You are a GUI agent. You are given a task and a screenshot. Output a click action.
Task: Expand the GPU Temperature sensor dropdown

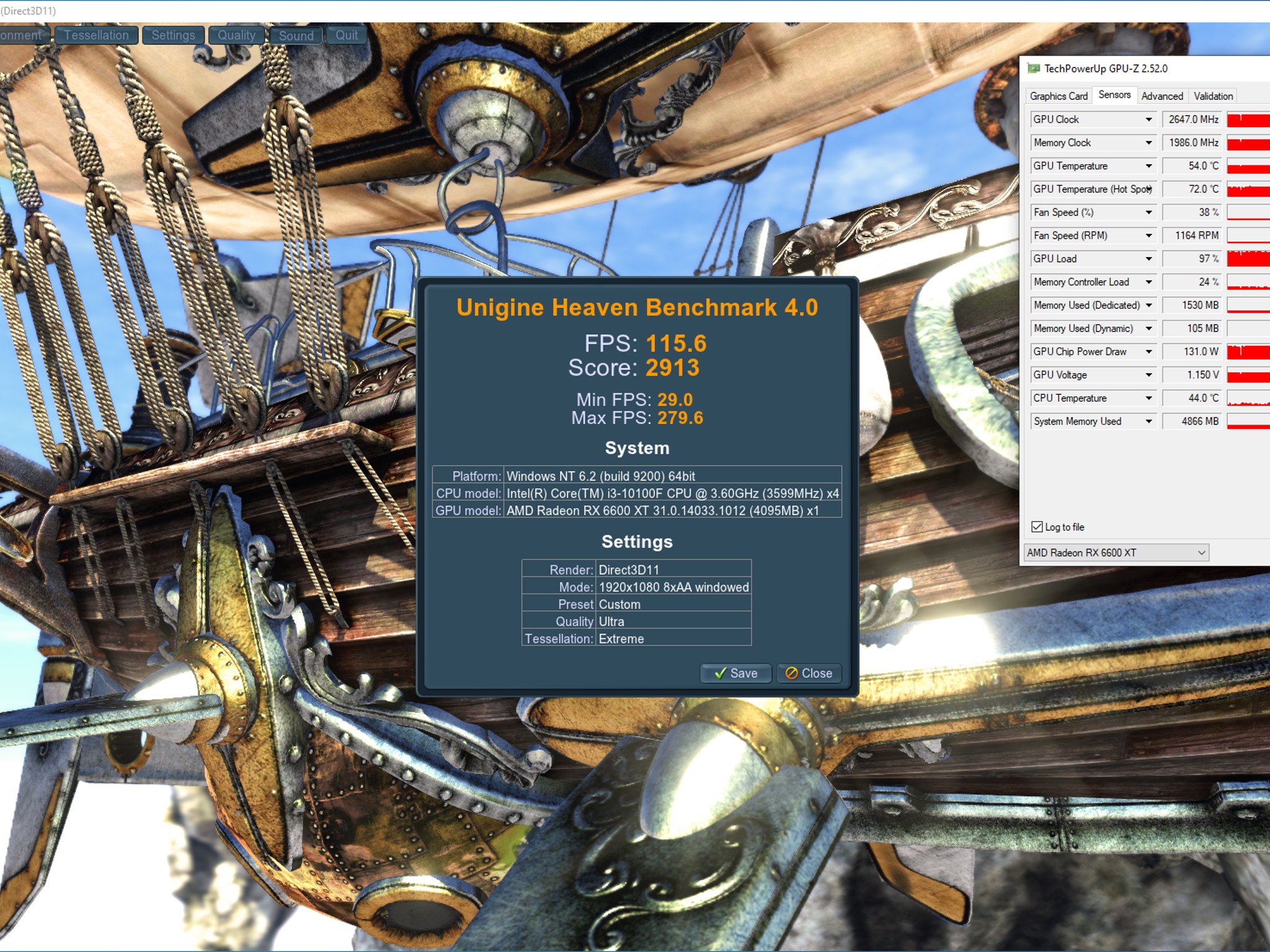1148,166
